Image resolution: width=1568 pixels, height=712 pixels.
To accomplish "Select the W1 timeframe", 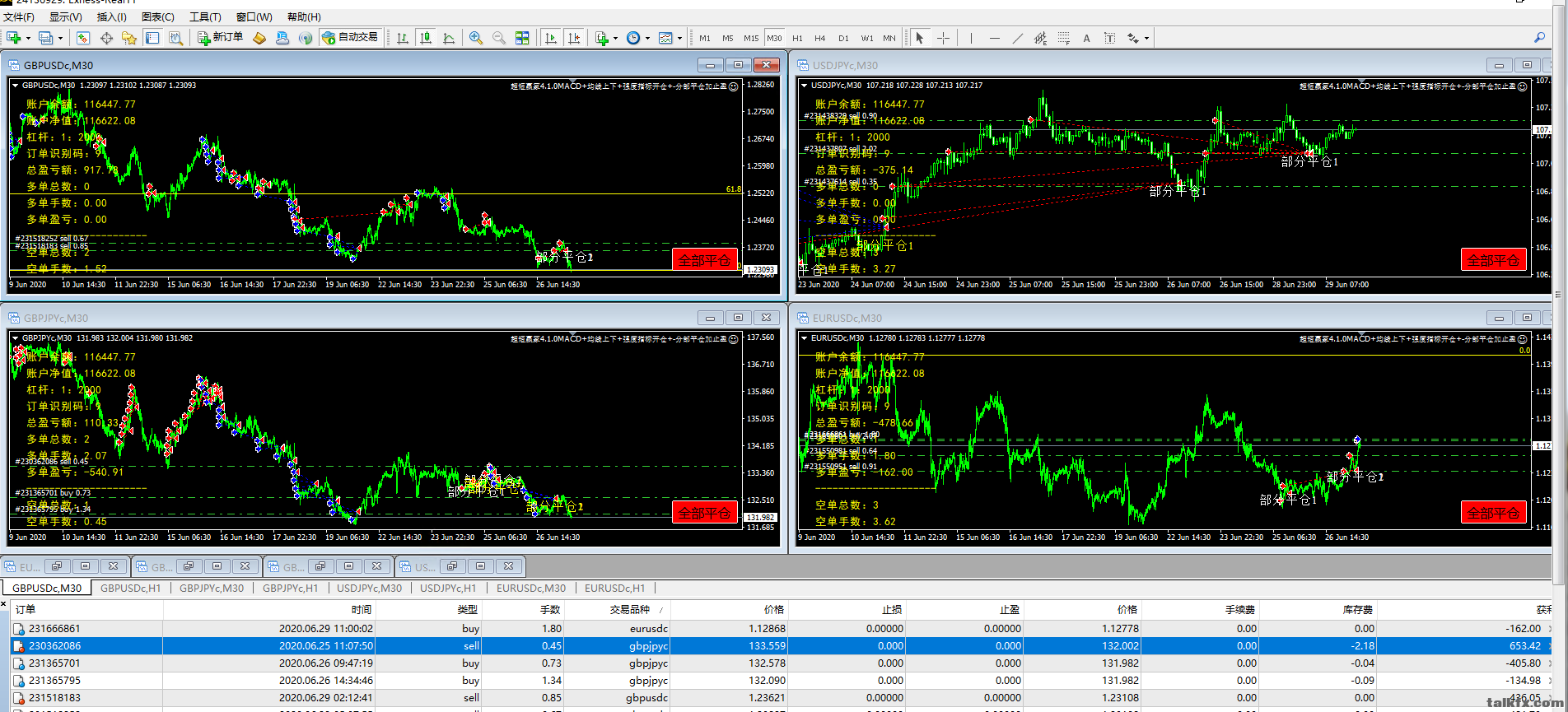I will click(867, 38).
